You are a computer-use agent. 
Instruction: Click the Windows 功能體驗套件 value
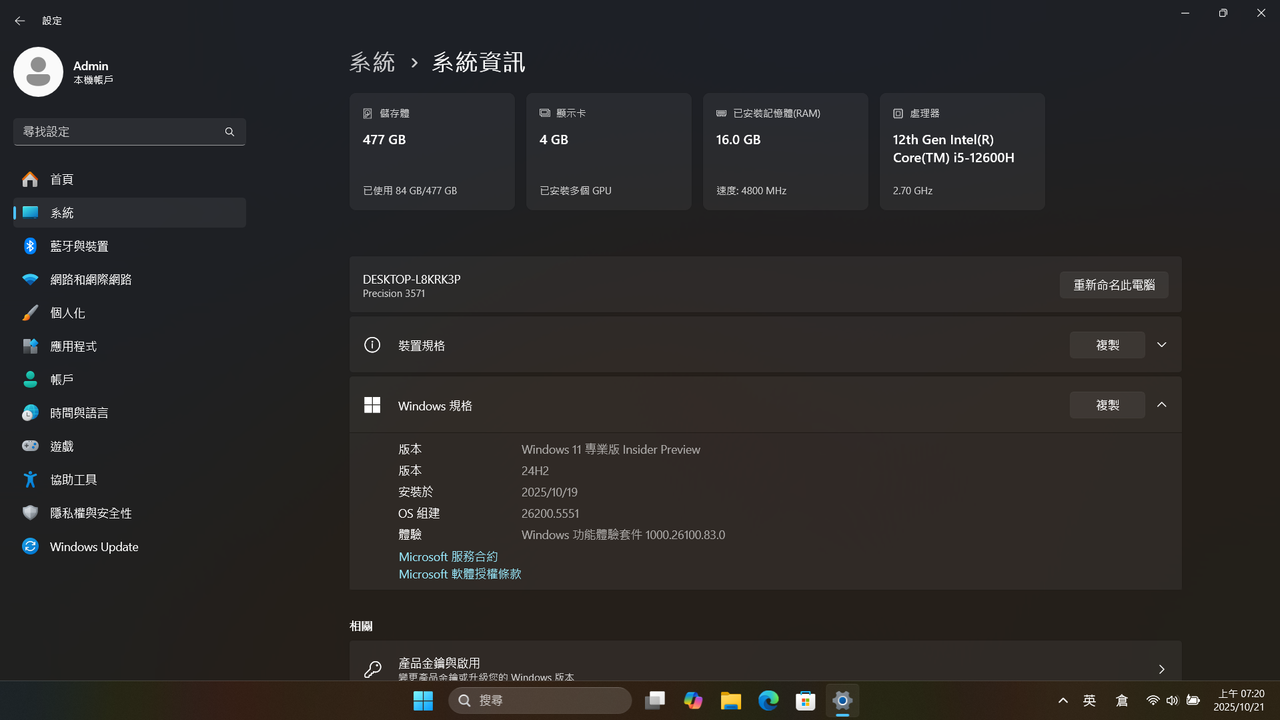tap(623, 535)
